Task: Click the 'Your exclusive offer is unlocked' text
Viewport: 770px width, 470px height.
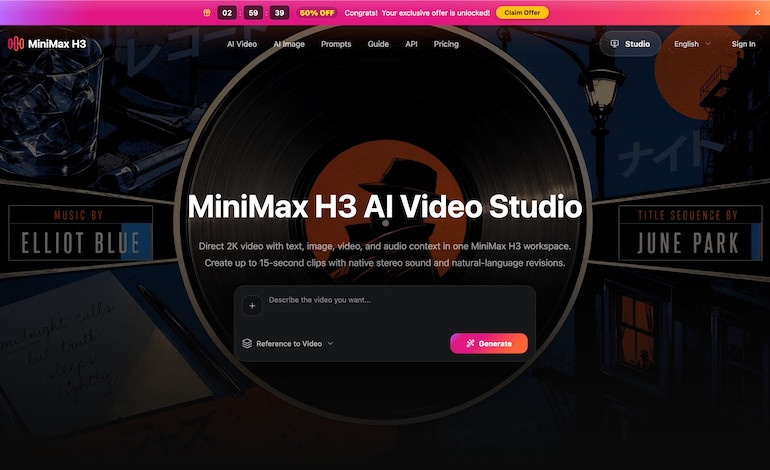Action: click(436, 13)
